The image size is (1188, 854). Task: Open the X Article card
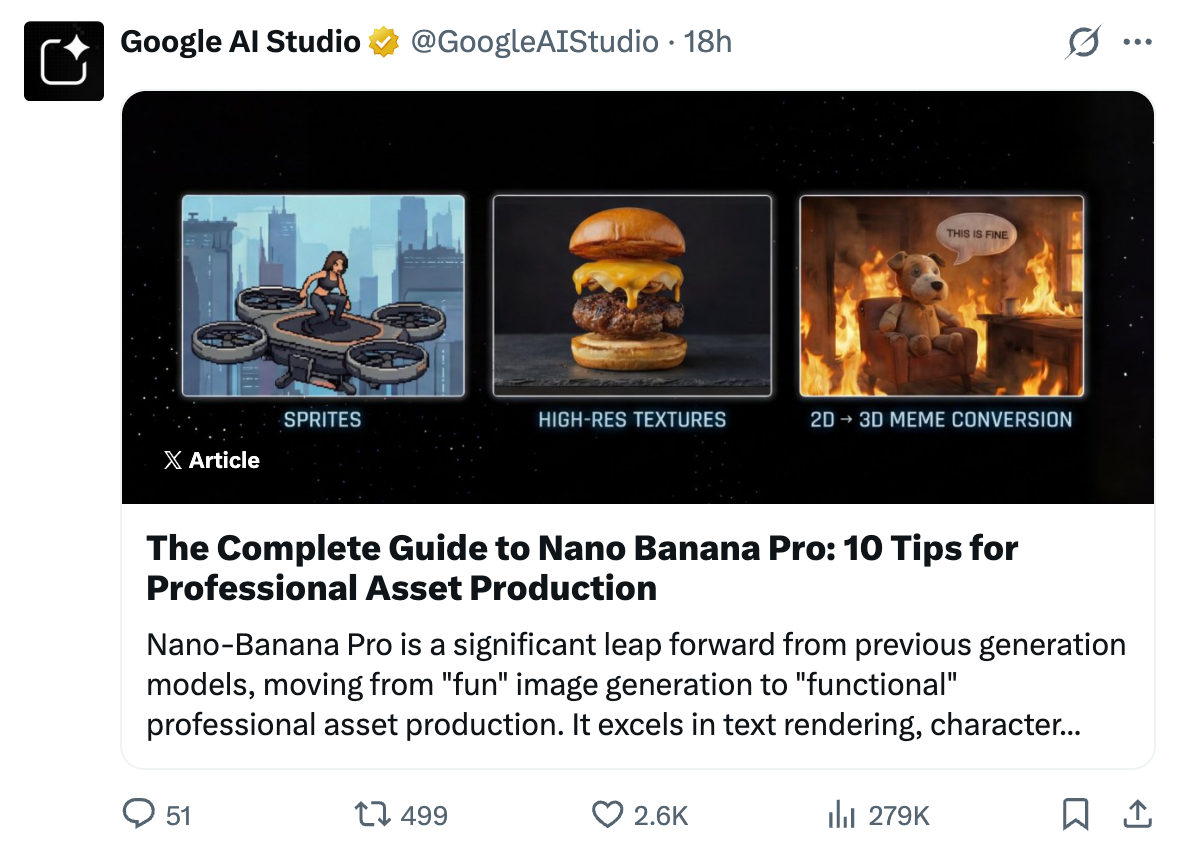[x=212, y=460]
